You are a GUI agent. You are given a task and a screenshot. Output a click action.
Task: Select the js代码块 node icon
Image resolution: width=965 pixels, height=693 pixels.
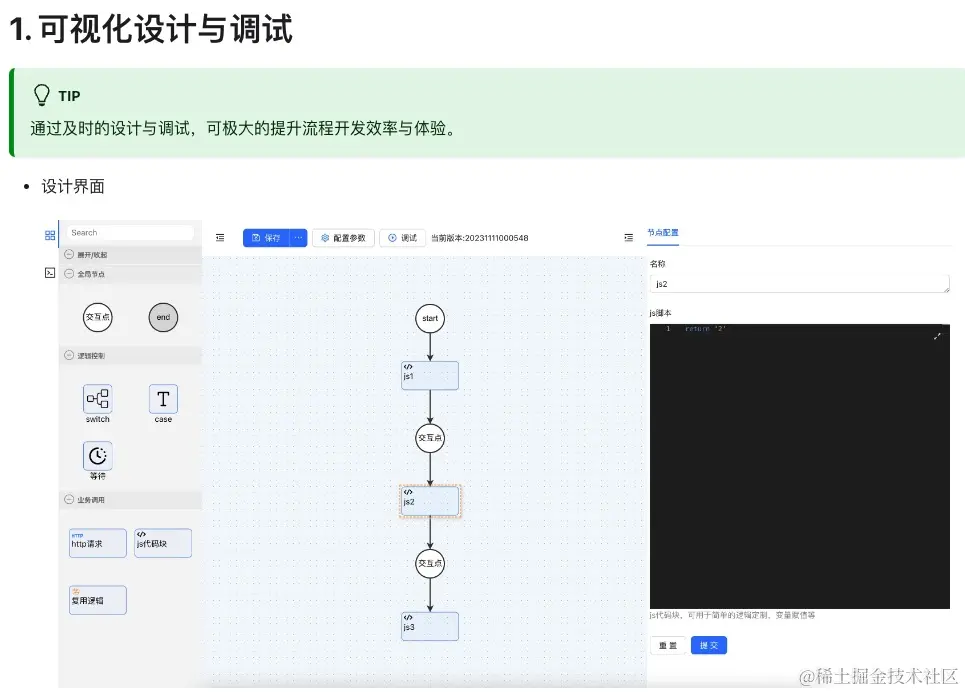tap(163, 542)
